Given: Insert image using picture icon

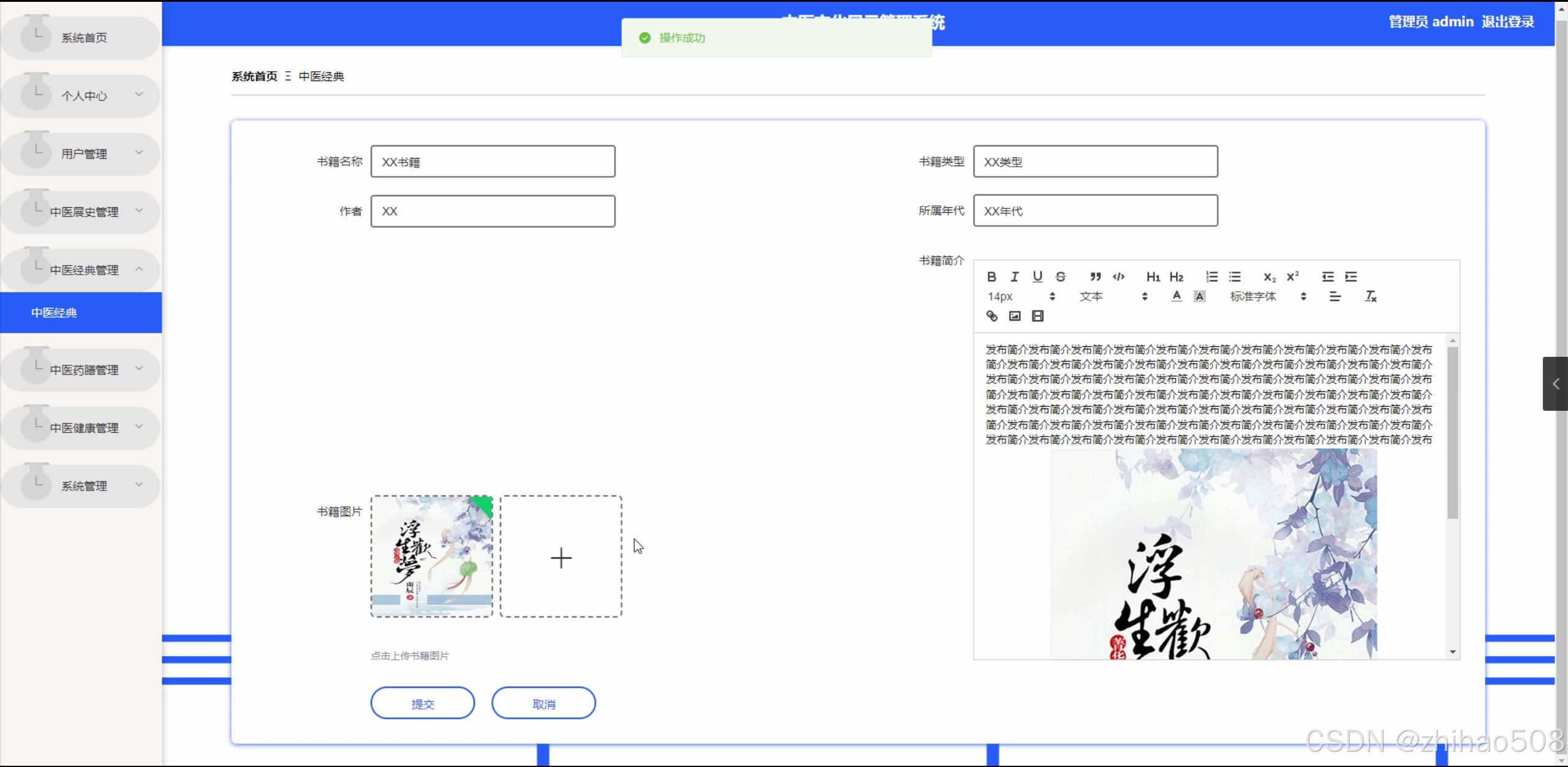Looking at the screenshot, I should pos(1015,316).
